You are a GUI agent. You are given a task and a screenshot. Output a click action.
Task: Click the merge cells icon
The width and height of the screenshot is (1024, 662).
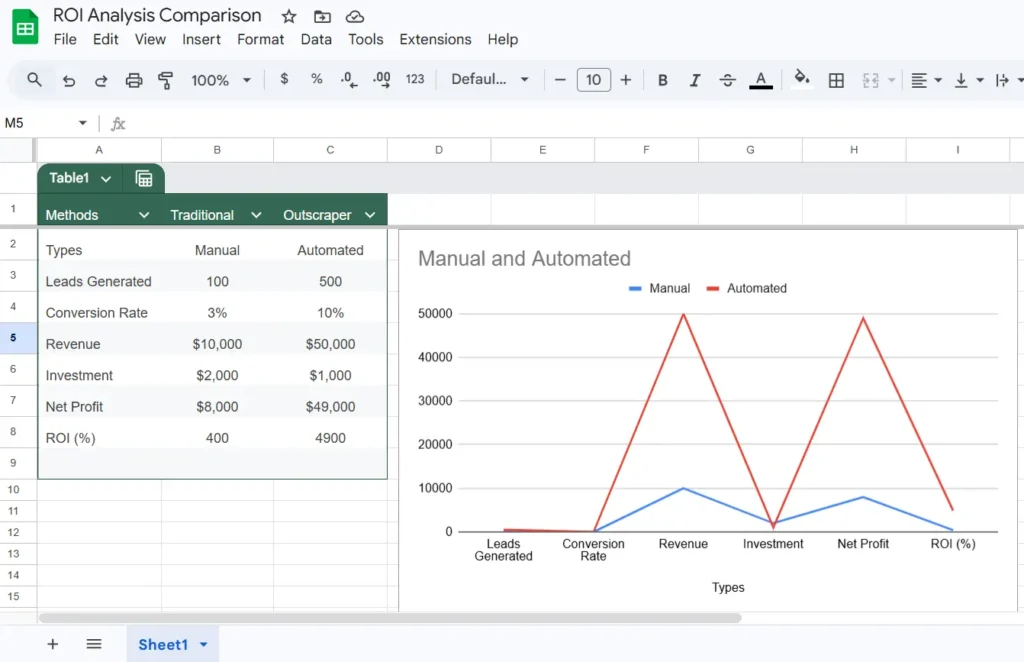coord(871,80)
